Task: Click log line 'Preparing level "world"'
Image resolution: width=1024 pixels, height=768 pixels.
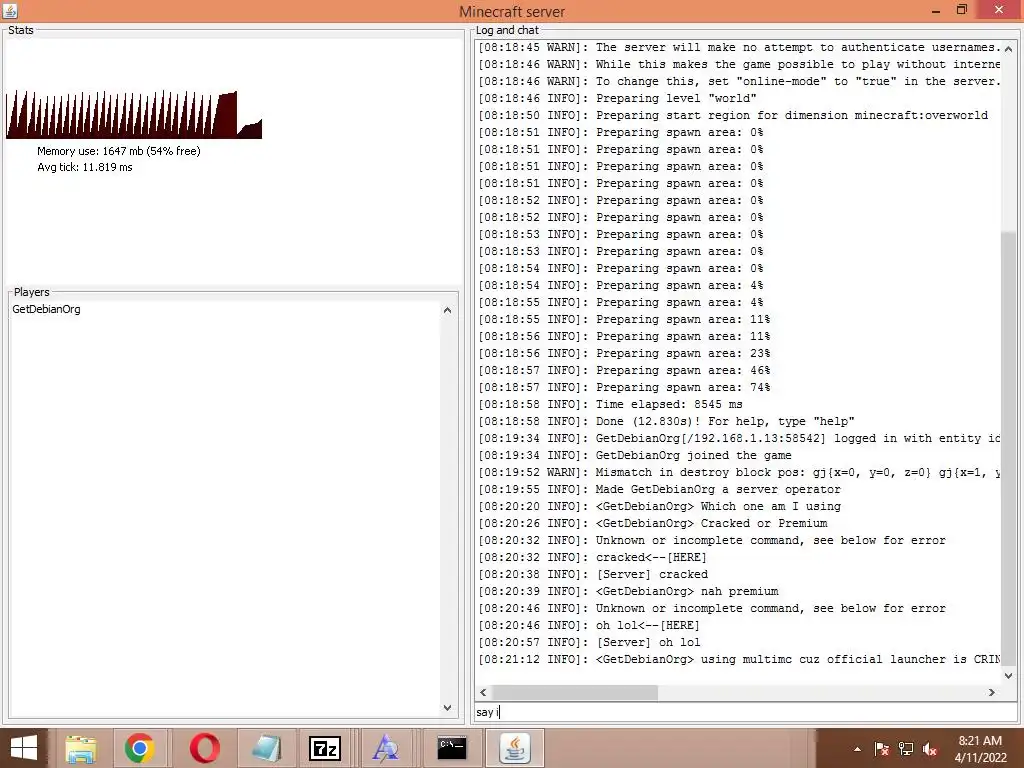Action: click(617, 98)
